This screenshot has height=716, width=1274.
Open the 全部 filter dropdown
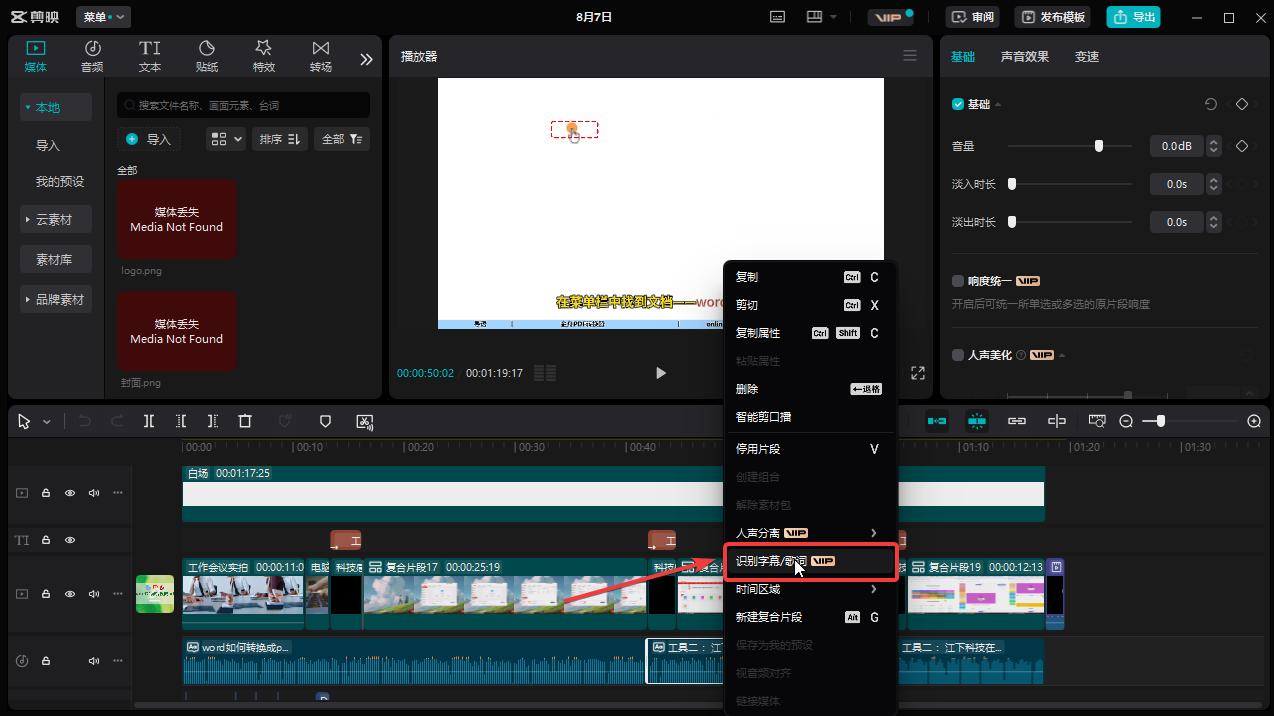[342, 139]
